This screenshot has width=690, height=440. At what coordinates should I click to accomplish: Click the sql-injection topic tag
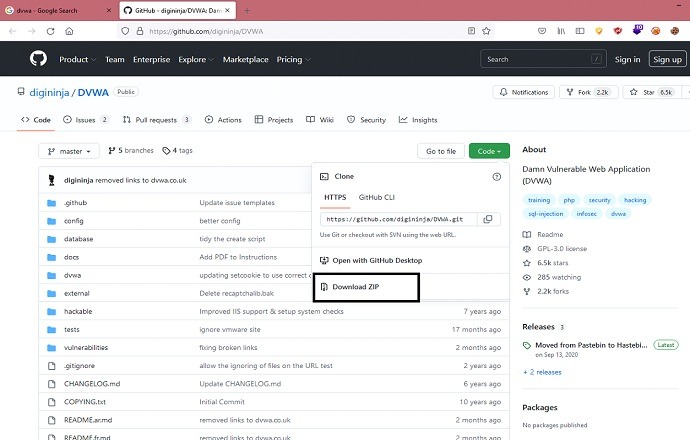546,213
